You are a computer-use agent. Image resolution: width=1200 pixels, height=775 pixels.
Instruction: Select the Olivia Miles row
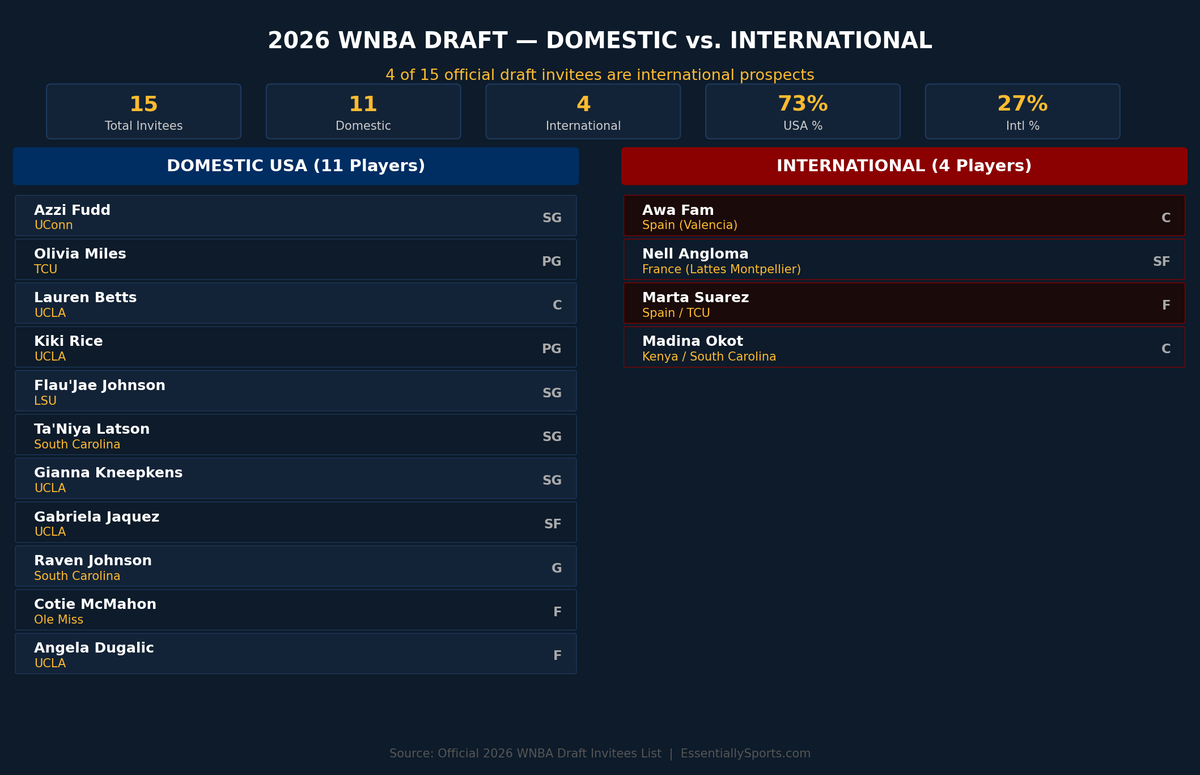point(296,260)
